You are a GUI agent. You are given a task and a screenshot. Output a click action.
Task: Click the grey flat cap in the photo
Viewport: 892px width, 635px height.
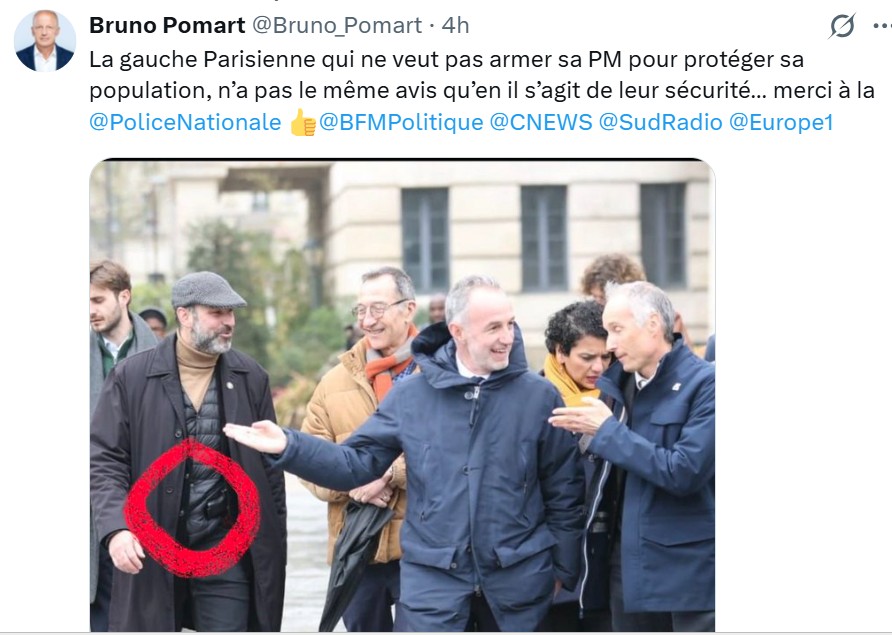[x=208, y=290]
